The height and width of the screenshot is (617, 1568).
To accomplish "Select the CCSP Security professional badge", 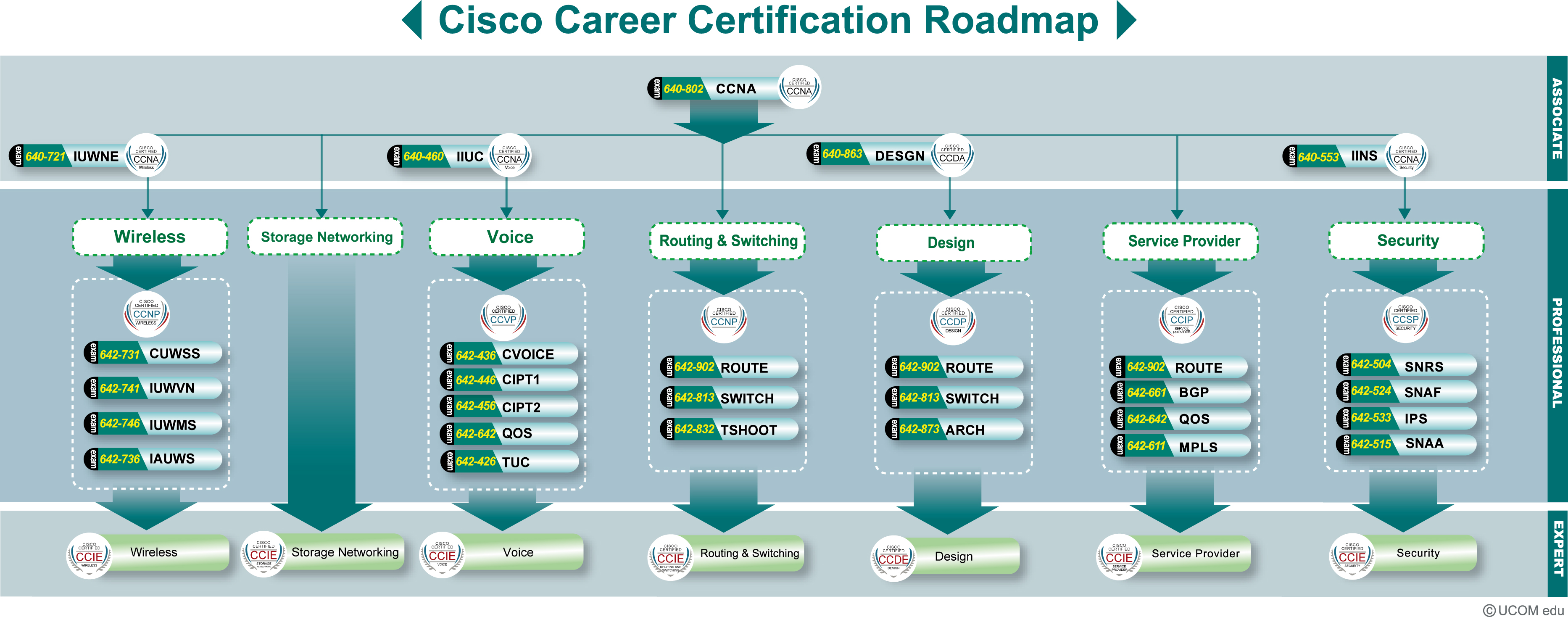I will tap(1405, 319).
